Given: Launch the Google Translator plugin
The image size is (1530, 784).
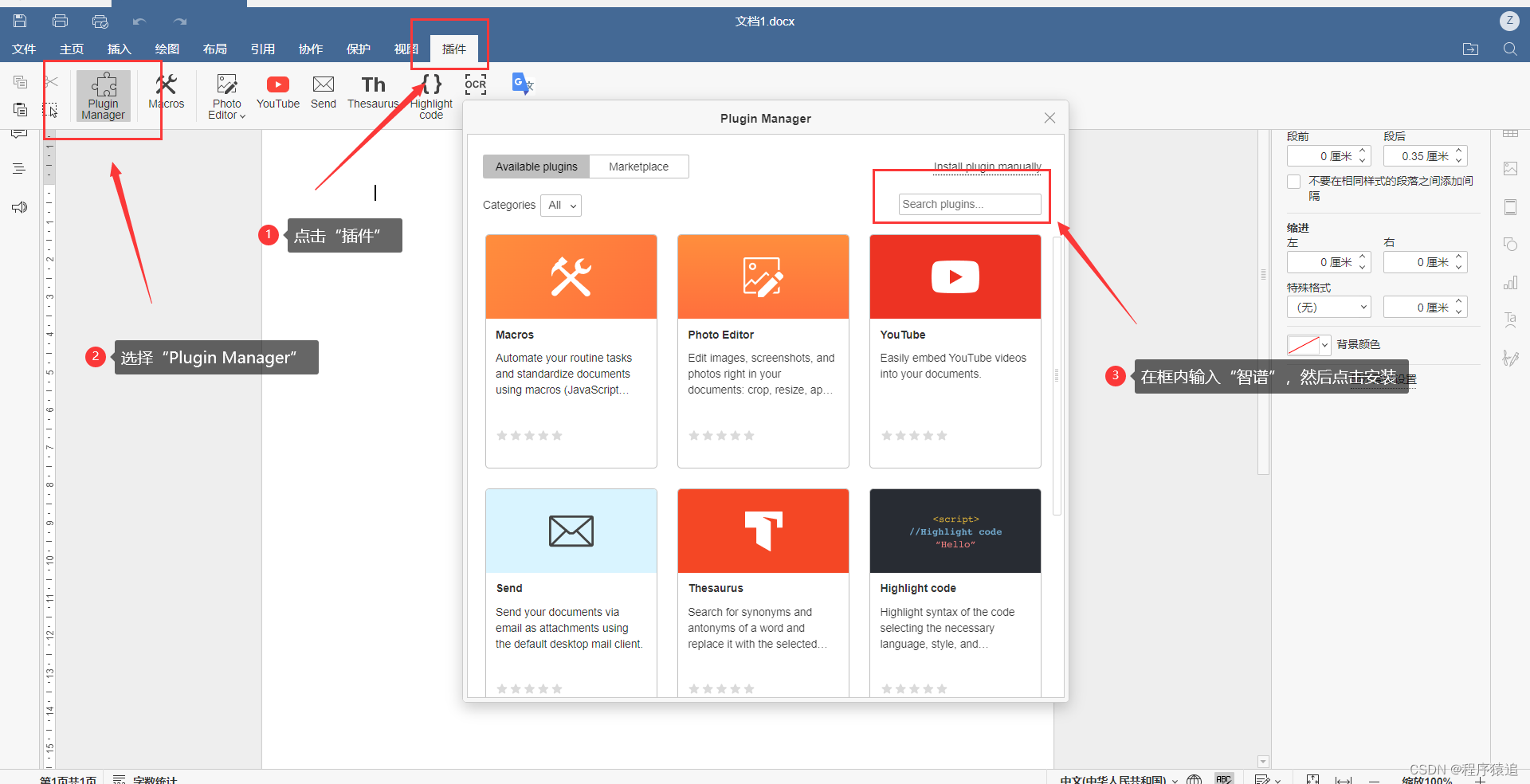Looking at the screenshot, I should (x=522, y=84).
